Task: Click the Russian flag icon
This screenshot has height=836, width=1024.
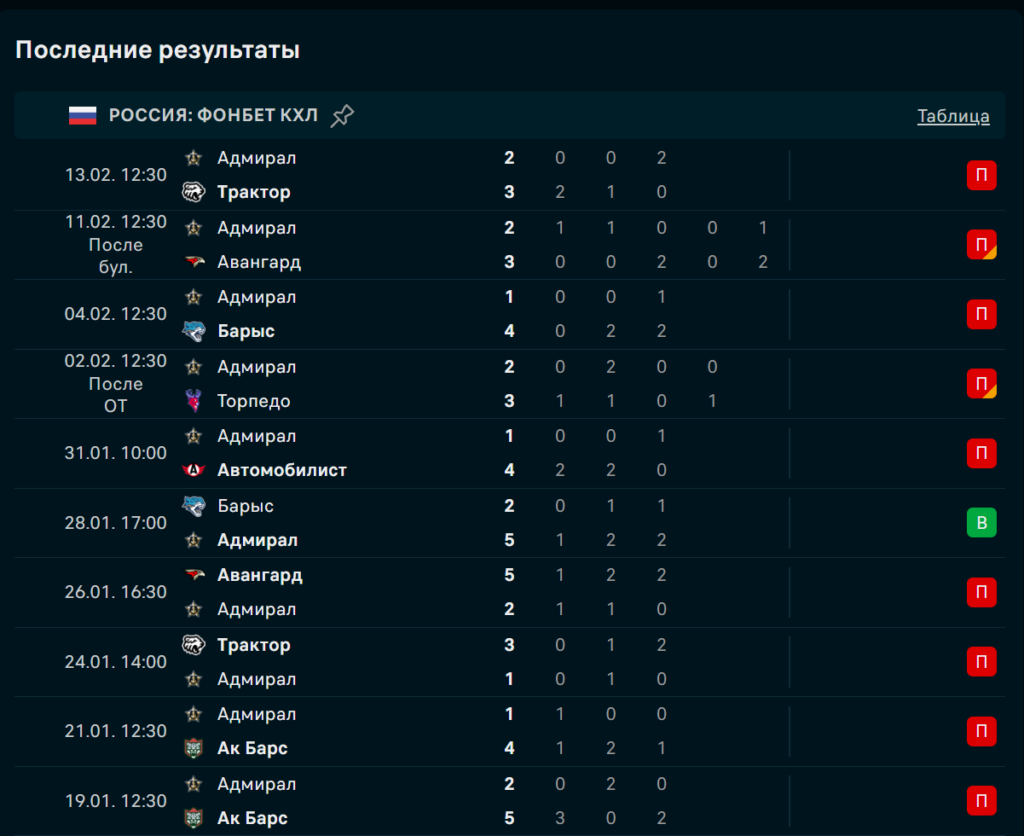Action: click(82, 116)
